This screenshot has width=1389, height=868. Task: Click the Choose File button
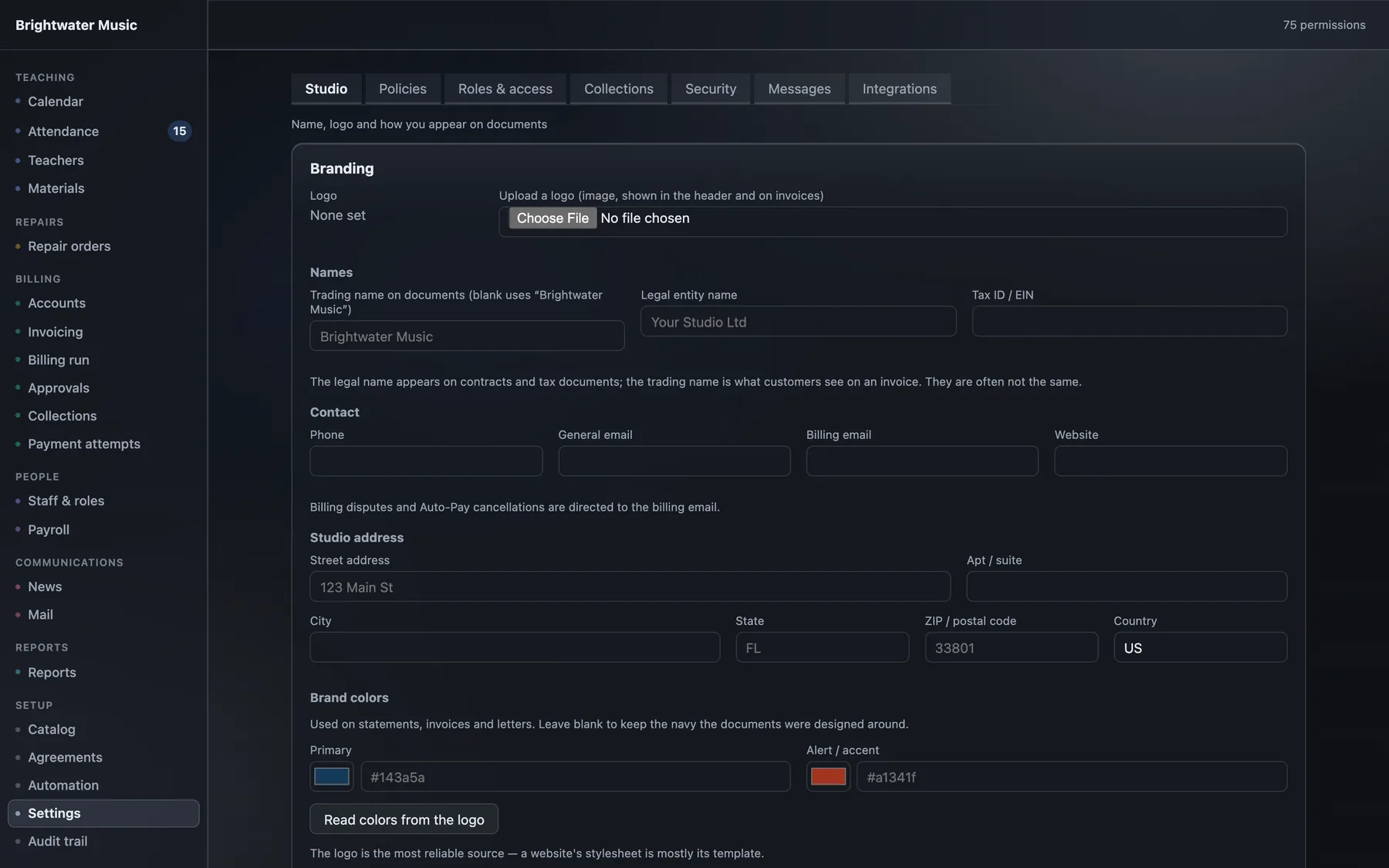click(x=553, y=218)
